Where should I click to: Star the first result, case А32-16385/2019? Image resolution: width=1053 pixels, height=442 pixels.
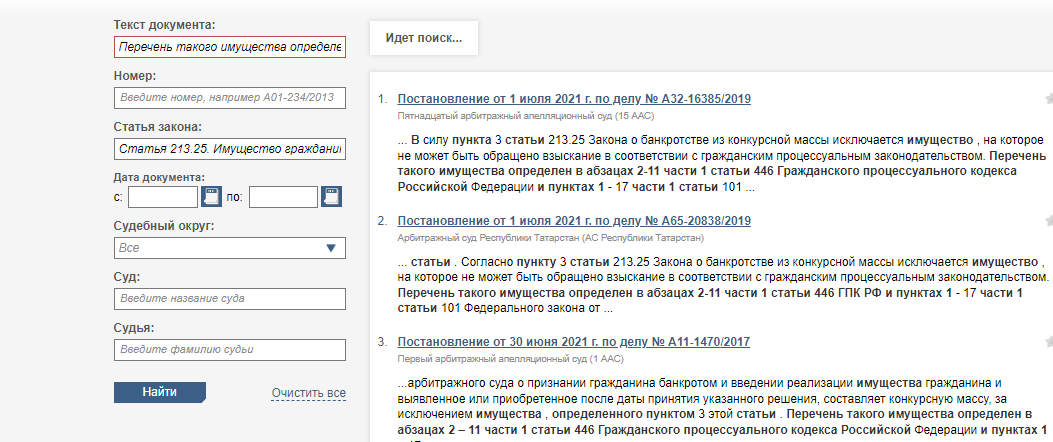point(1048,99)
